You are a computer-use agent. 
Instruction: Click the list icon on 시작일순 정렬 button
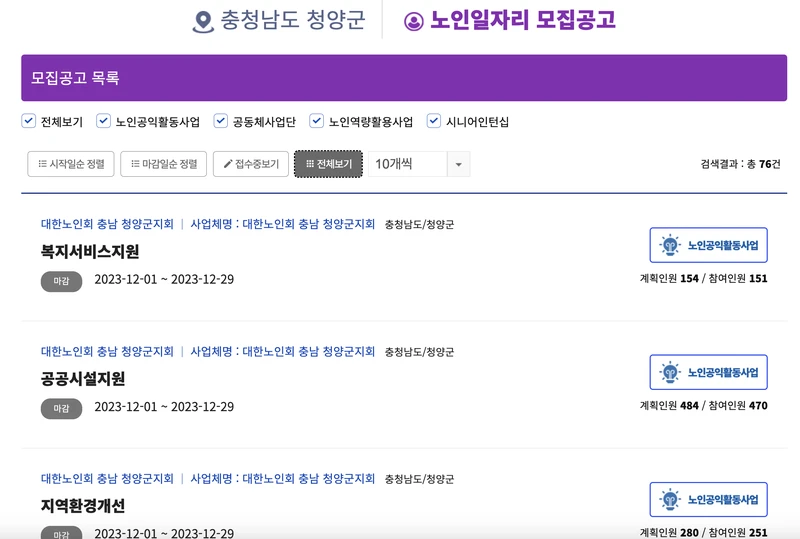pyautogui.click(x=42, y=164)
